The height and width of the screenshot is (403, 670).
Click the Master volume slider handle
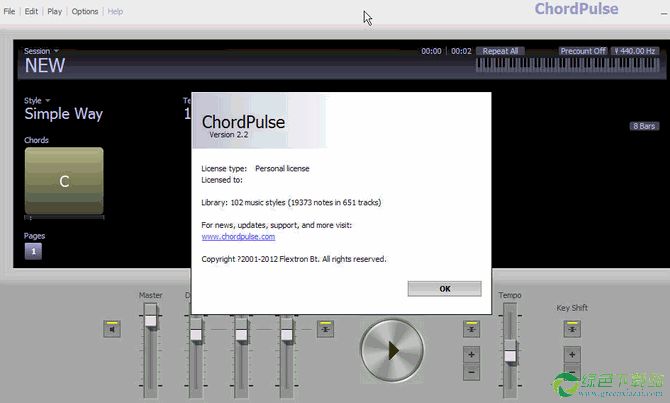click(x=151, y=317)
